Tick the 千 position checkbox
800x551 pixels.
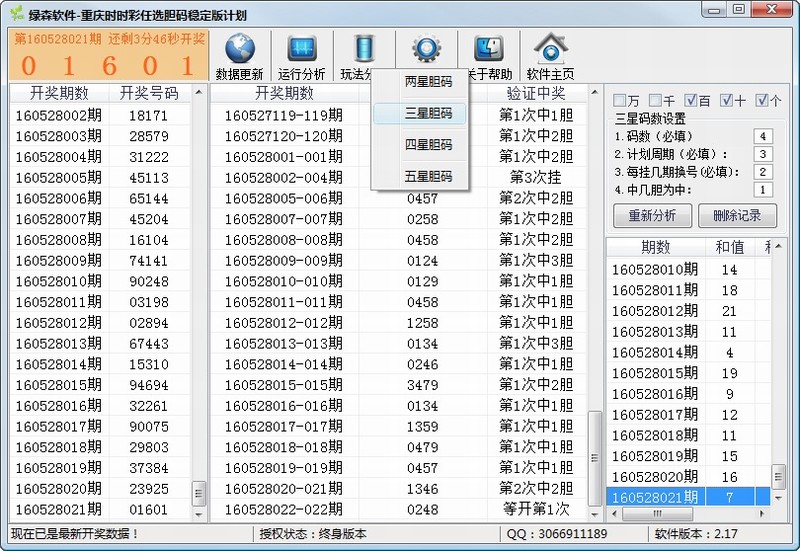coord(656,101)
